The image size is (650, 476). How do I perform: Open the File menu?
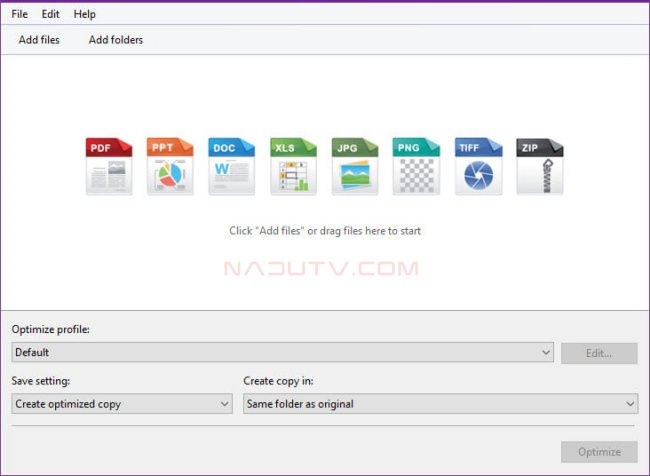pyautogui.click(x=19, y=14)
